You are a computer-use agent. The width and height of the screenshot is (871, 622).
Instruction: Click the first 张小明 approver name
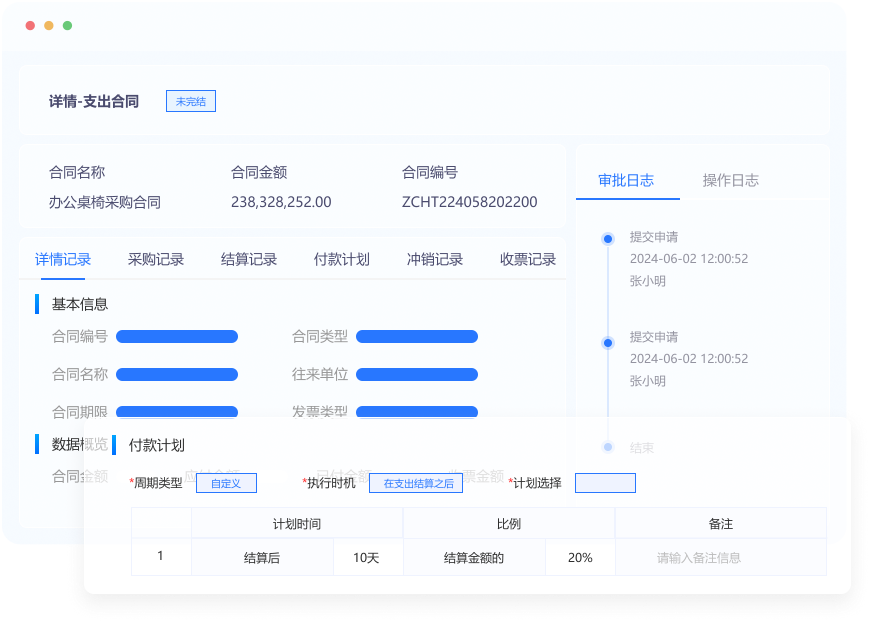648,281
